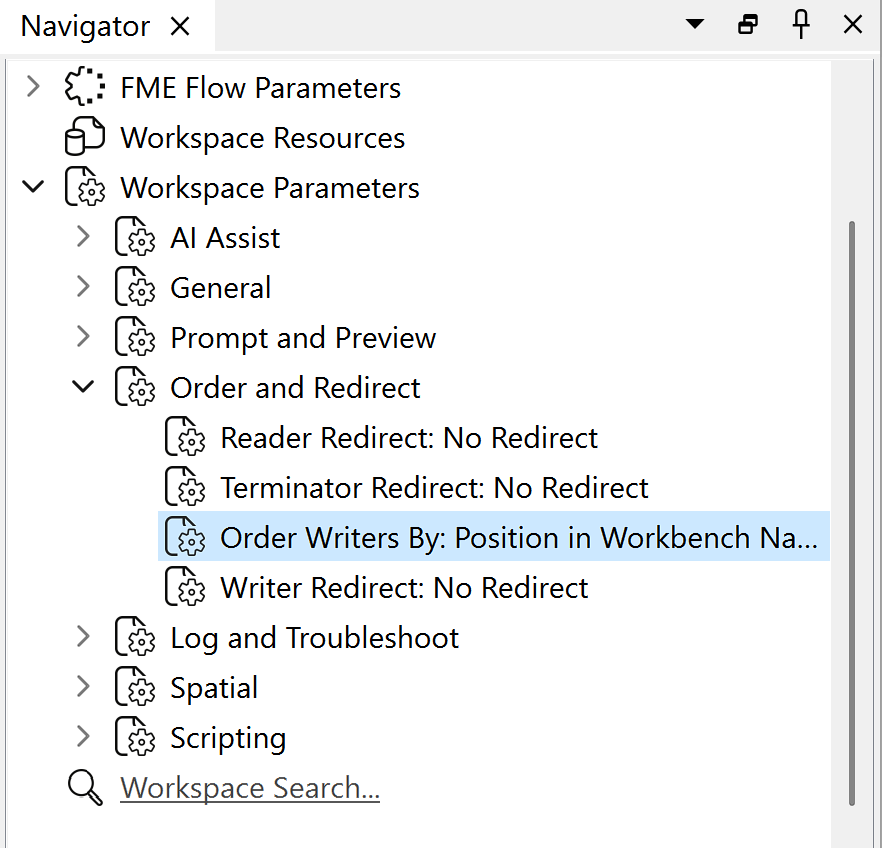The width and height of the screenshot is (882, 848).
Task: Pin the Navigator panel with pushpin icon
Action: [801, 24]
